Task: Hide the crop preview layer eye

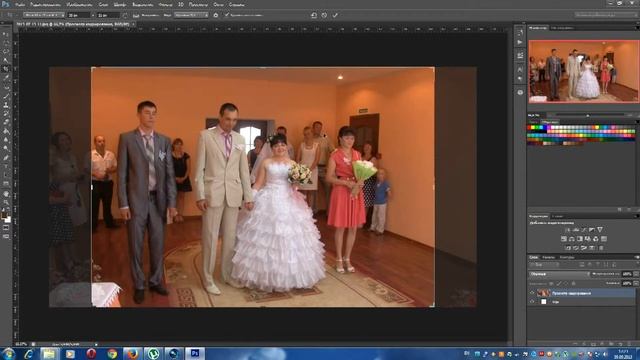Action: point(532,293)
